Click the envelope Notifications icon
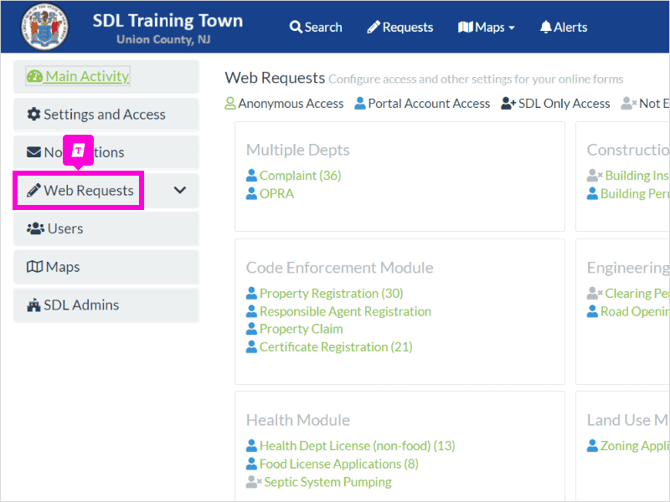 (x=34, y=152)
